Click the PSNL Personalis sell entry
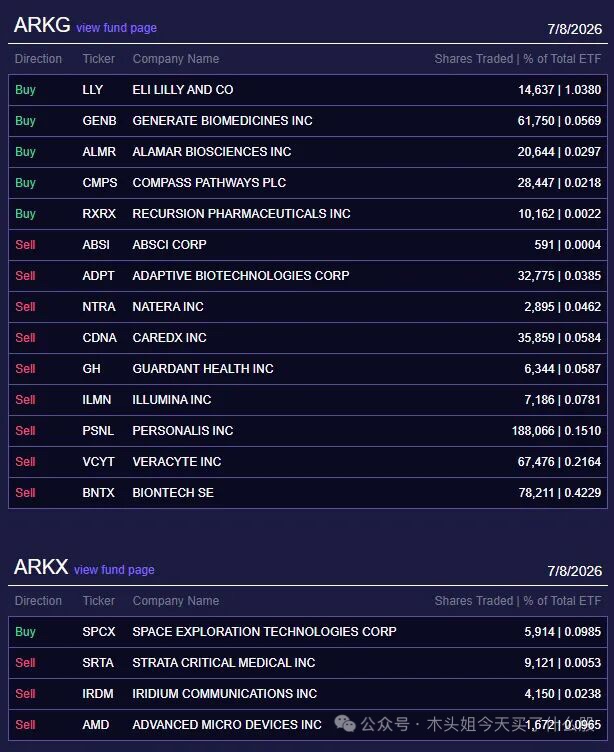The height and width of the screenshot is (752, 614). click(x=308, y=431)
